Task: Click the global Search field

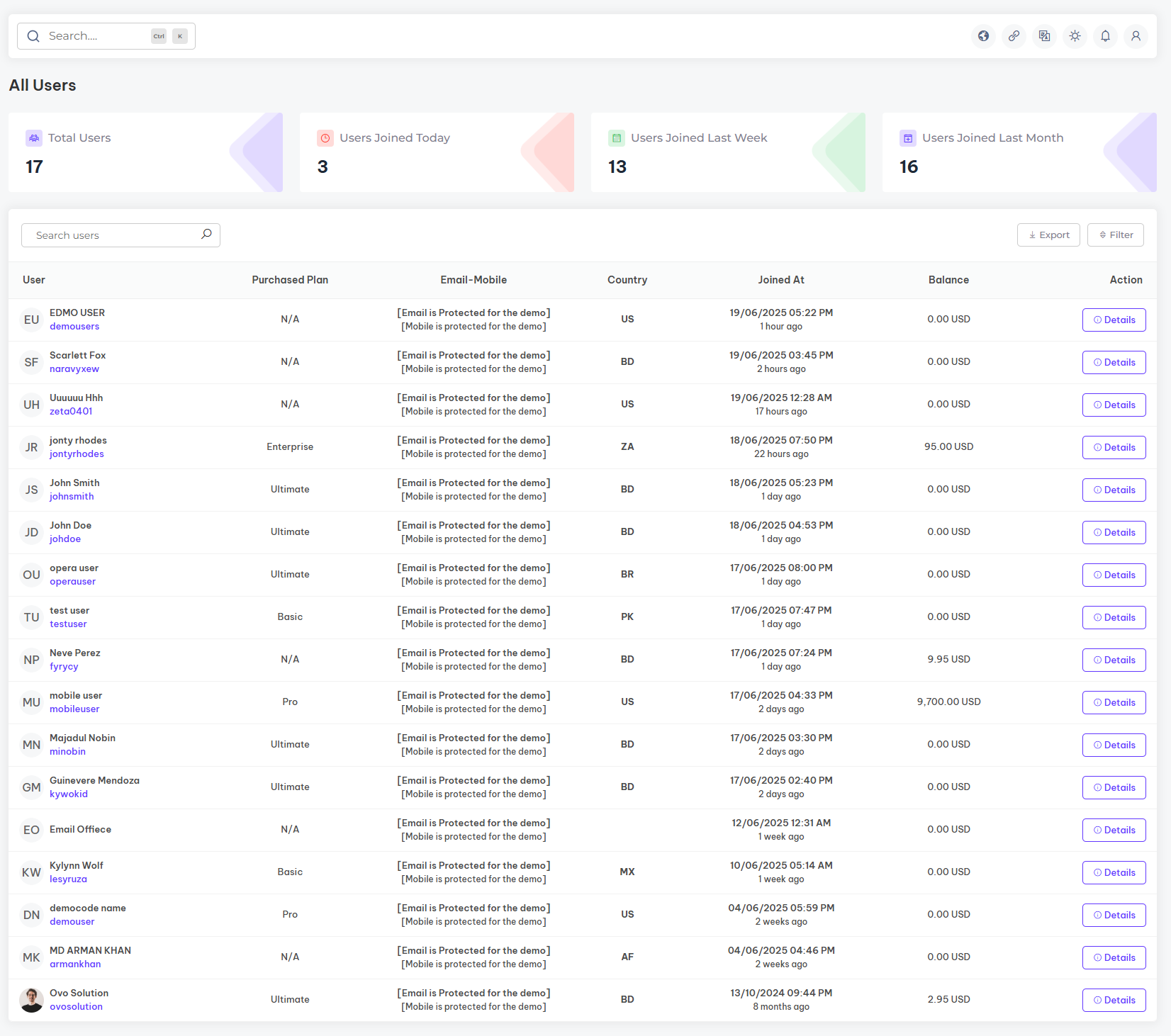Action: [96, 36]
